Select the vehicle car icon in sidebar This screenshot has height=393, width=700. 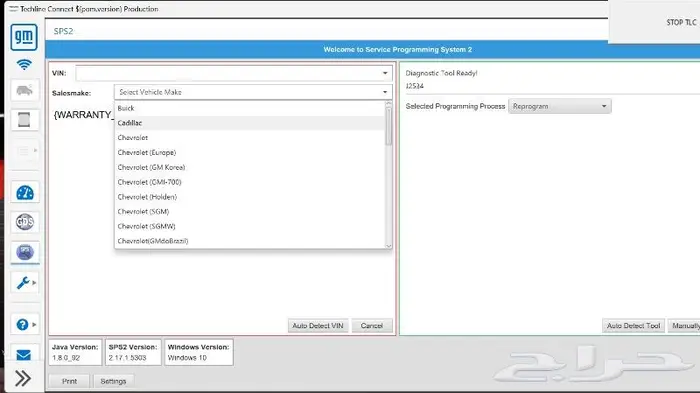[25, 90]
